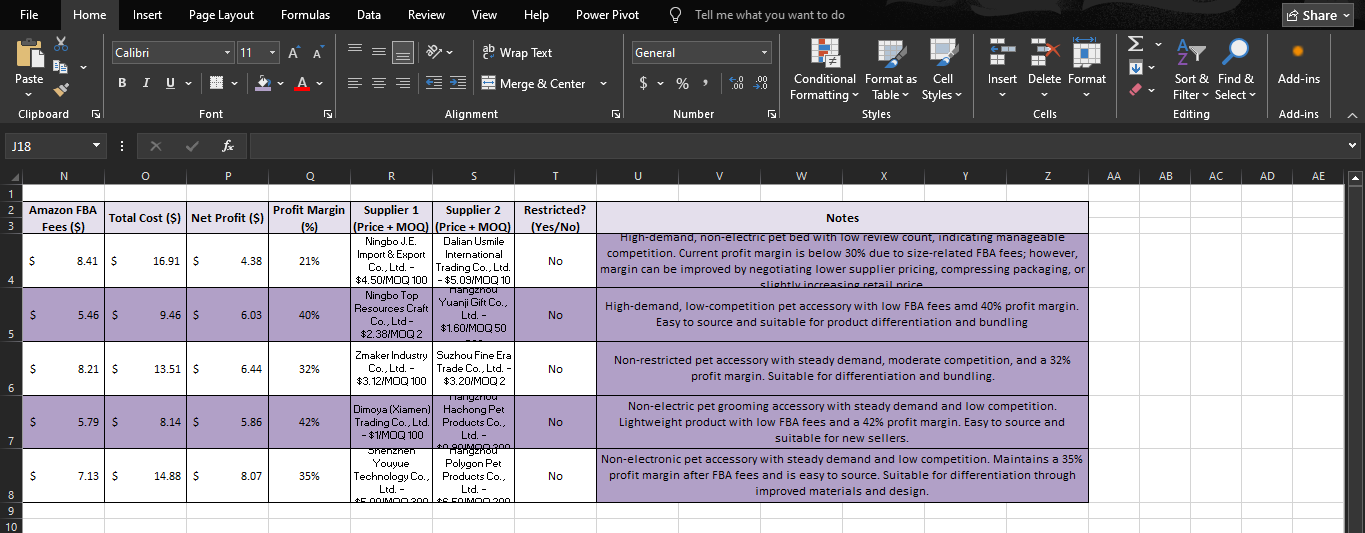The height and width of the screenshot is (533, 1365).
Task: Apply Comma Style format
Action: pyautogui.click(x=706, y=83)
